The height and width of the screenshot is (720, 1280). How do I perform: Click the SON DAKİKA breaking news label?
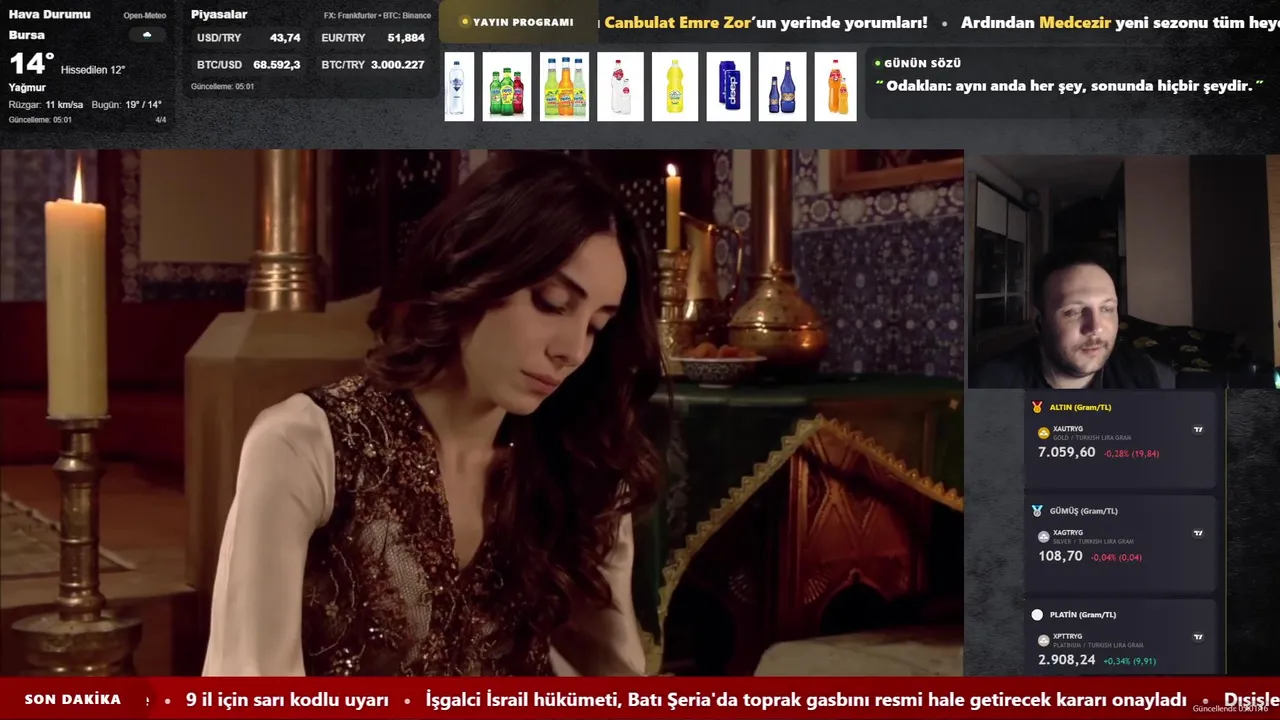click(73, 700)
